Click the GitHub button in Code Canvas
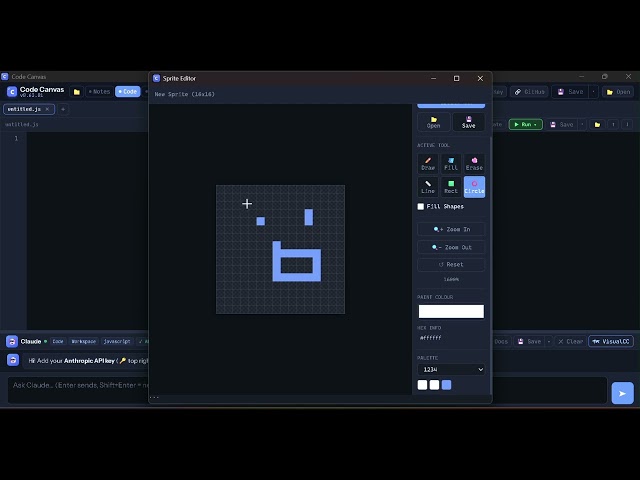This screenshot has height=480, width=640. pos(529,92)
